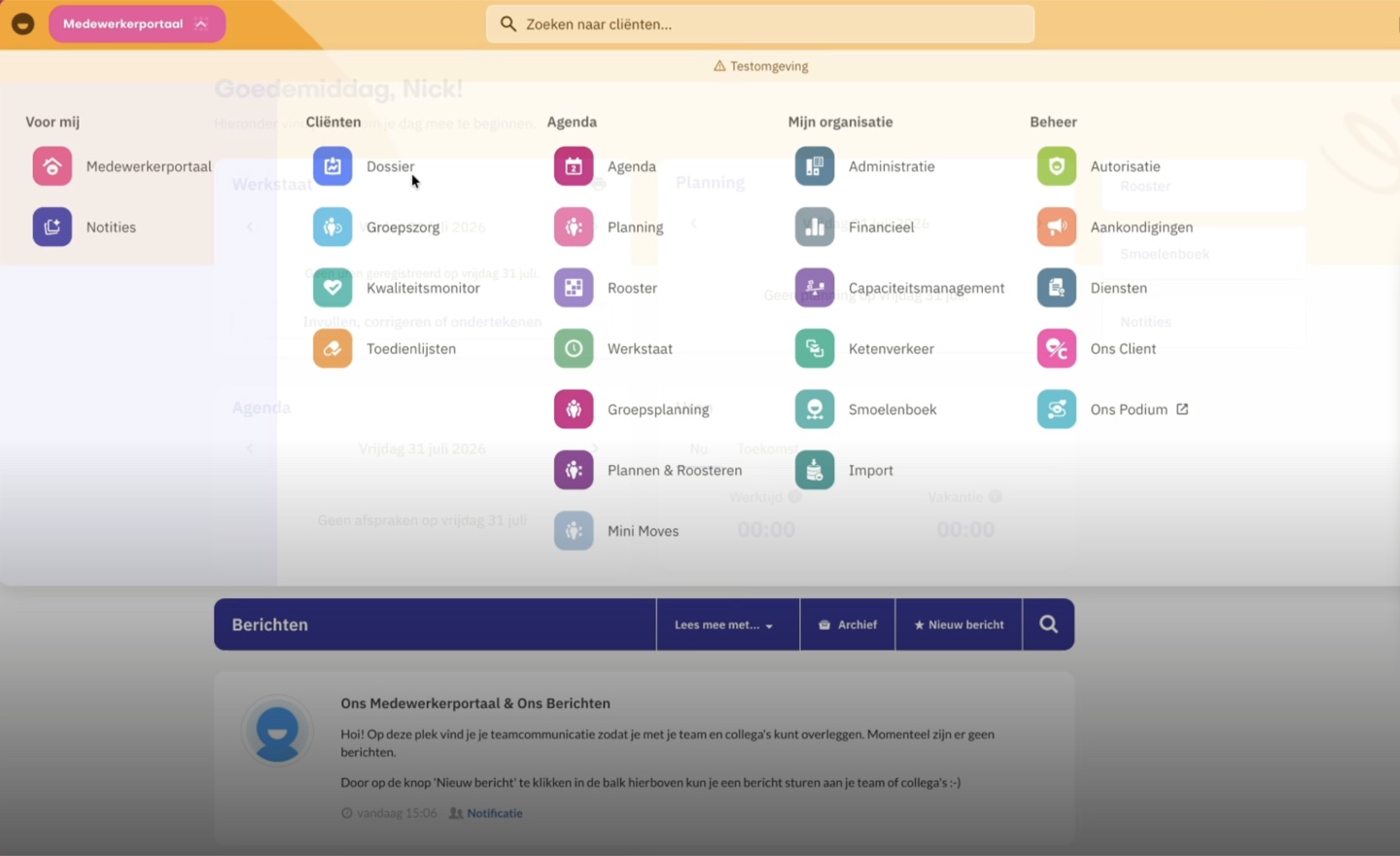The height and width of the screenshot is (856, 1400).
Task: Click the Aankondigingen menu label
Action: click(x=1141, y=228)
